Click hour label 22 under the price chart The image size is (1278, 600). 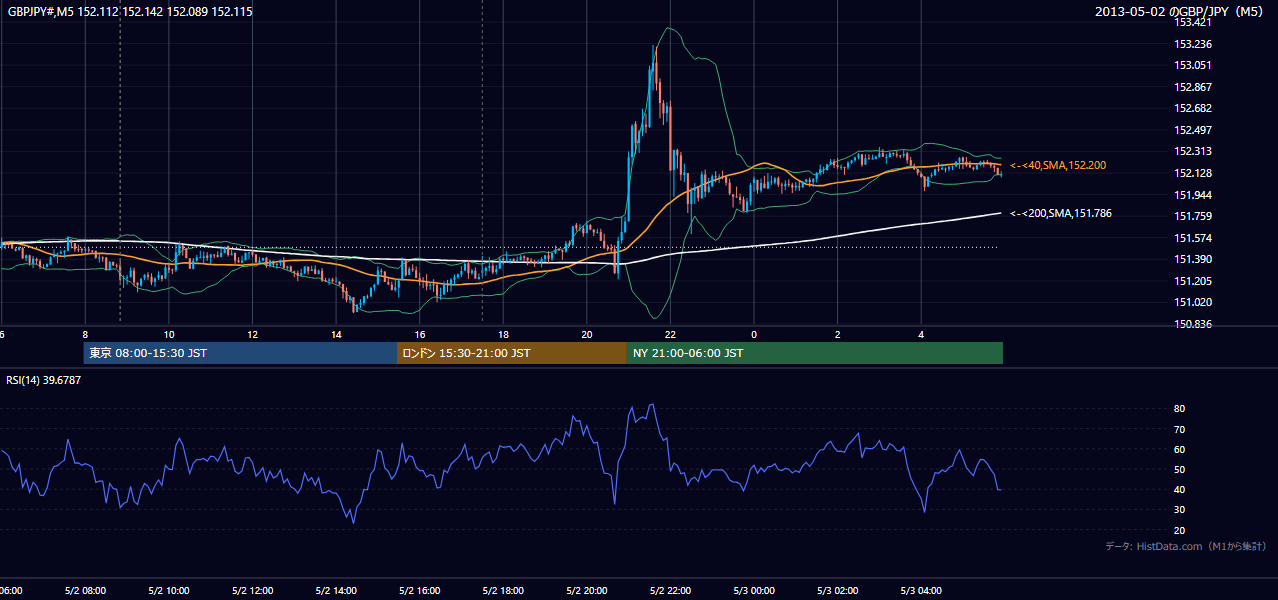pyautogui.click(x=670, y=334)
